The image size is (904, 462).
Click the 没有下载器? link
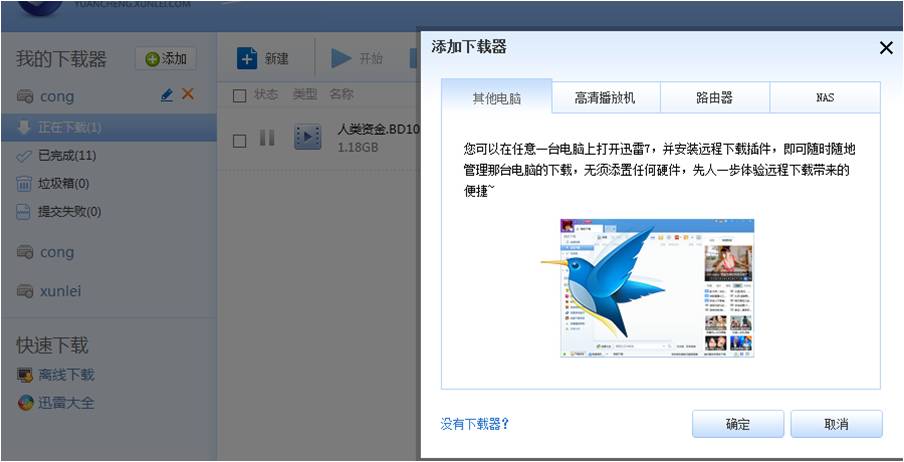pos(475,424)
